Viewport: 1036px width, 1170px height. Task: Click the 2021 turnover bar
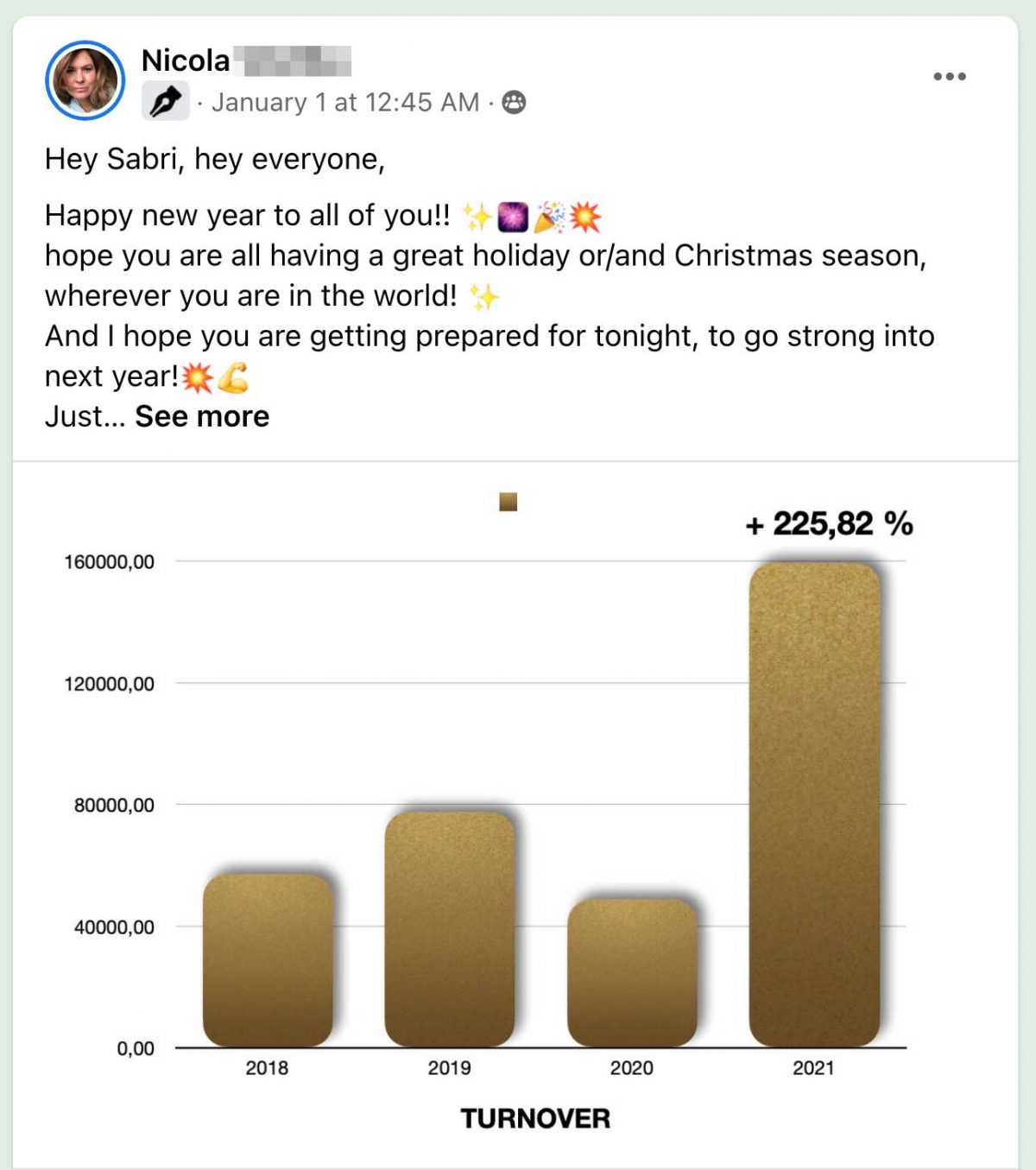[x=814, y=805]
